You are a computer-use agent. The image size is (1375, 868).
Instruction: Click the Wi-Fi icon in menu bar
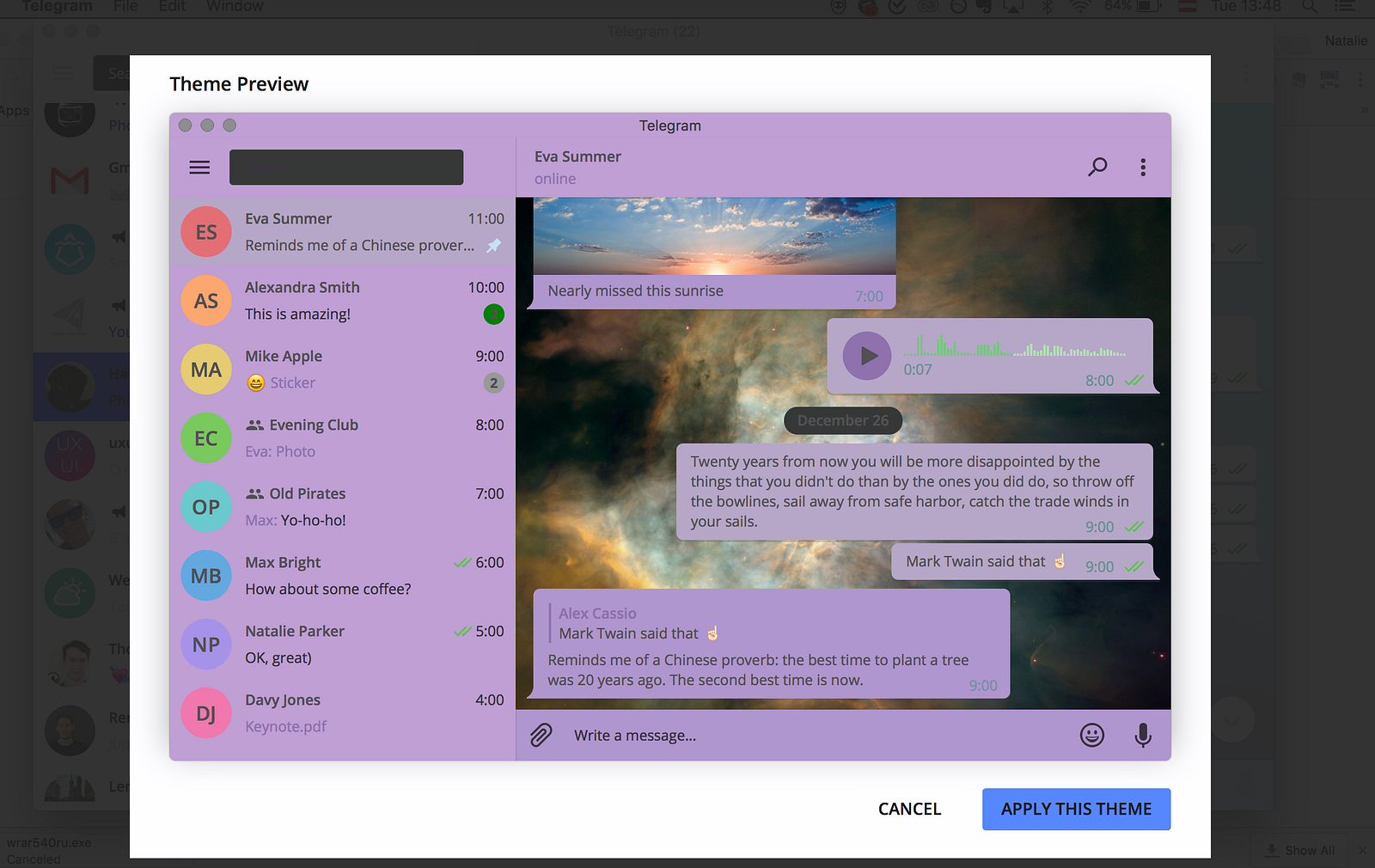[1080, 6]
